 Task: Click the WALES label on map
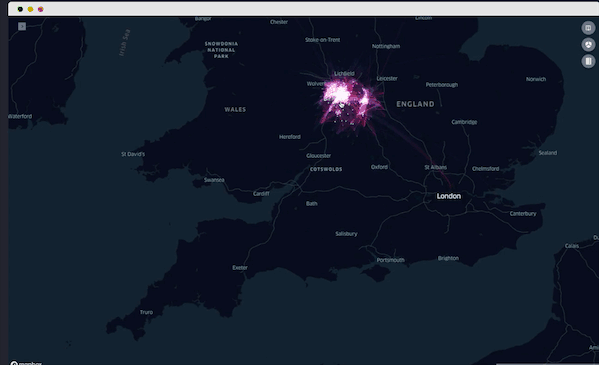[x=235, y=110]
